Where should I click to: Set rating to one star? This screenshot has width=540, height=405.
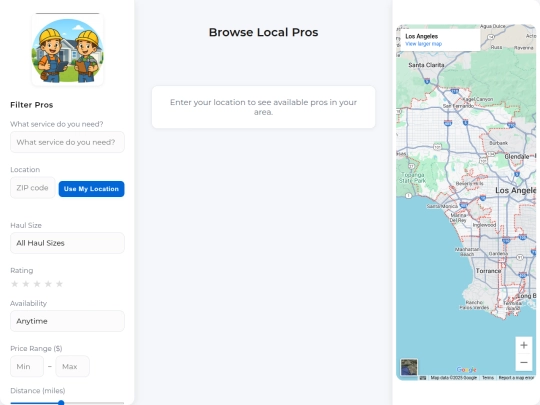tap(14, 284)
